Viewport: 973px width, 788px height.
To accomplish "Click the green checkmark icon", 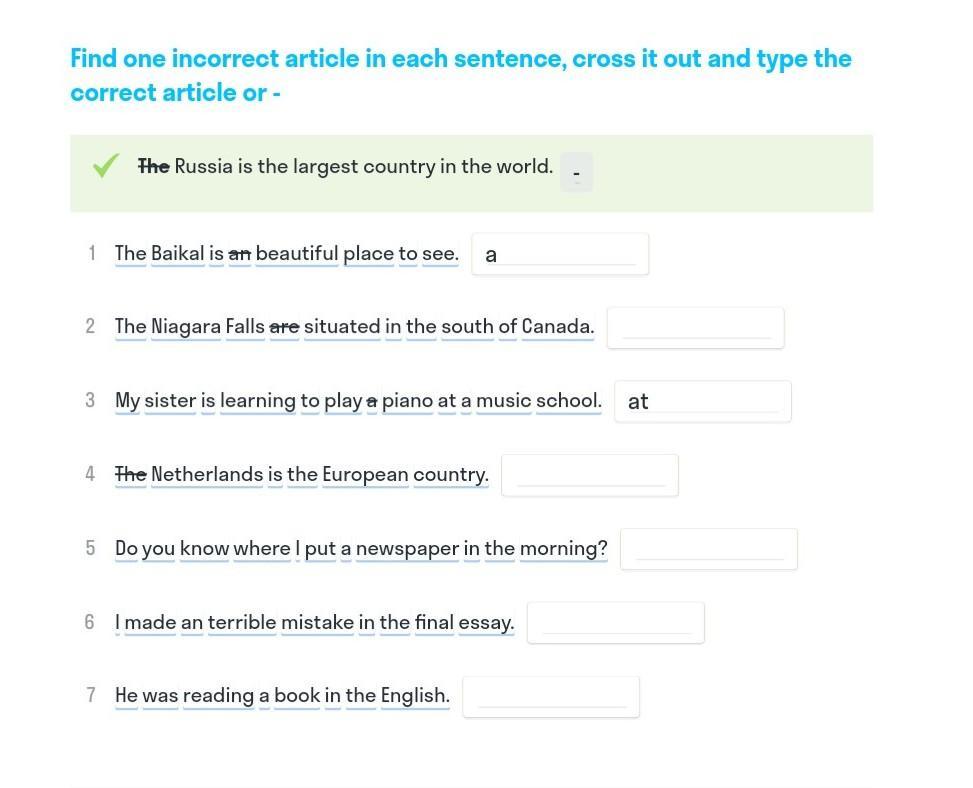I will 105,166.
